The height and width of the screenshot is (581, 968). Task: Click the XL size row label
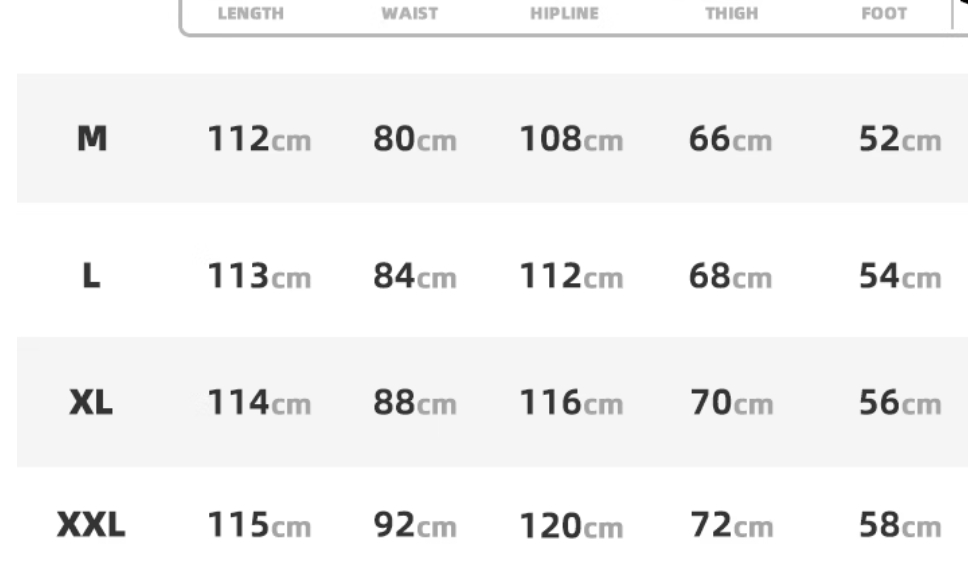[91, 403]
